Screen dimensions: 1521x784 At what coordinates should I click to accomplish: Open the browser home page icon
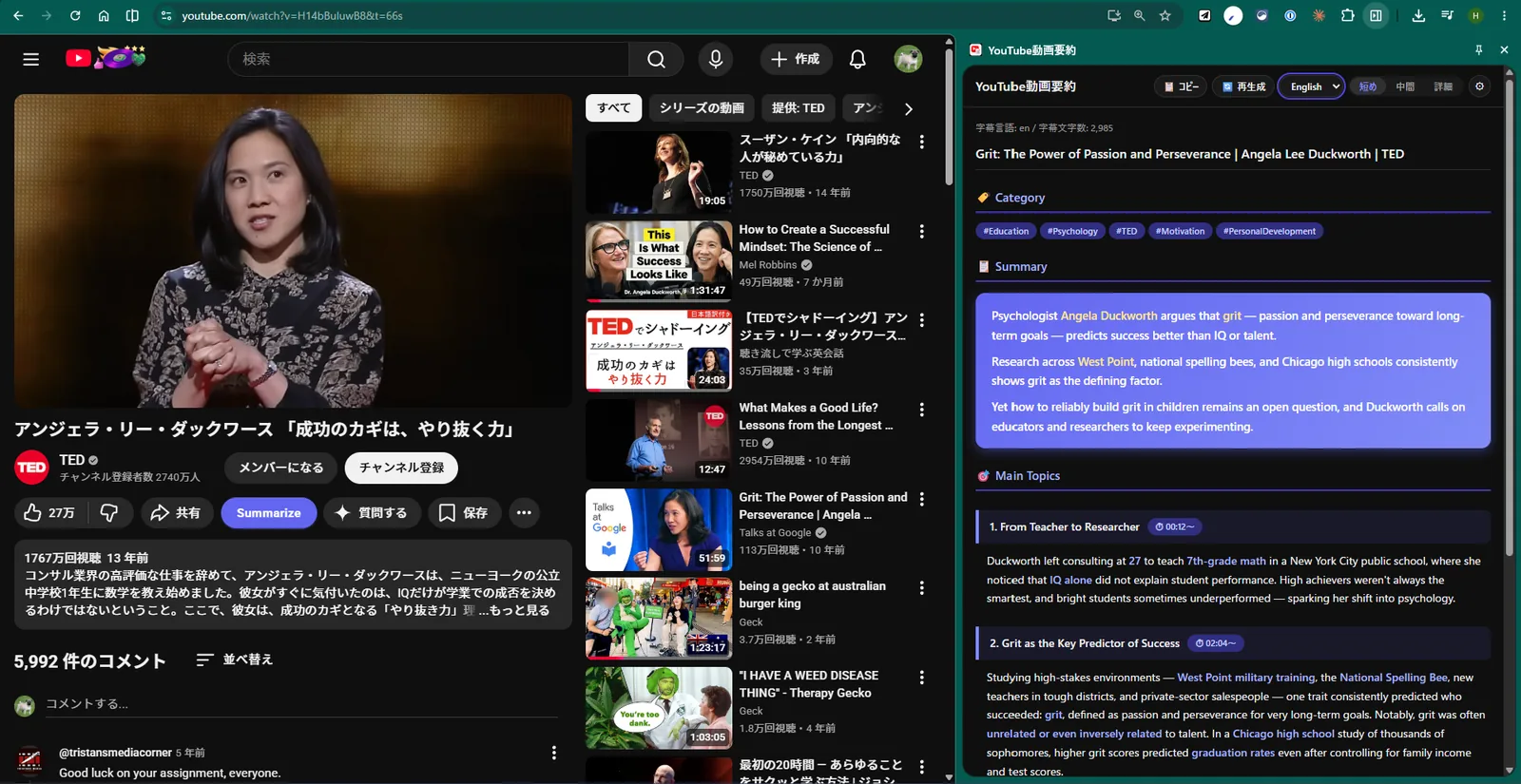[104, 15]
